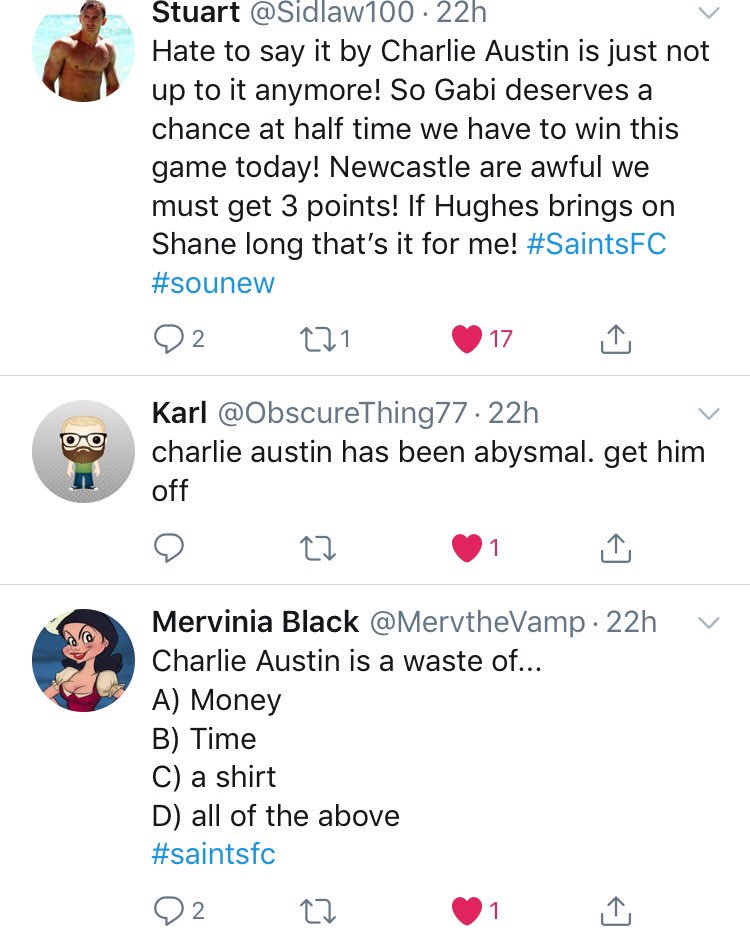Open options chevron on Stuart's tweet
750x940 pixels.
pos(709,13)
